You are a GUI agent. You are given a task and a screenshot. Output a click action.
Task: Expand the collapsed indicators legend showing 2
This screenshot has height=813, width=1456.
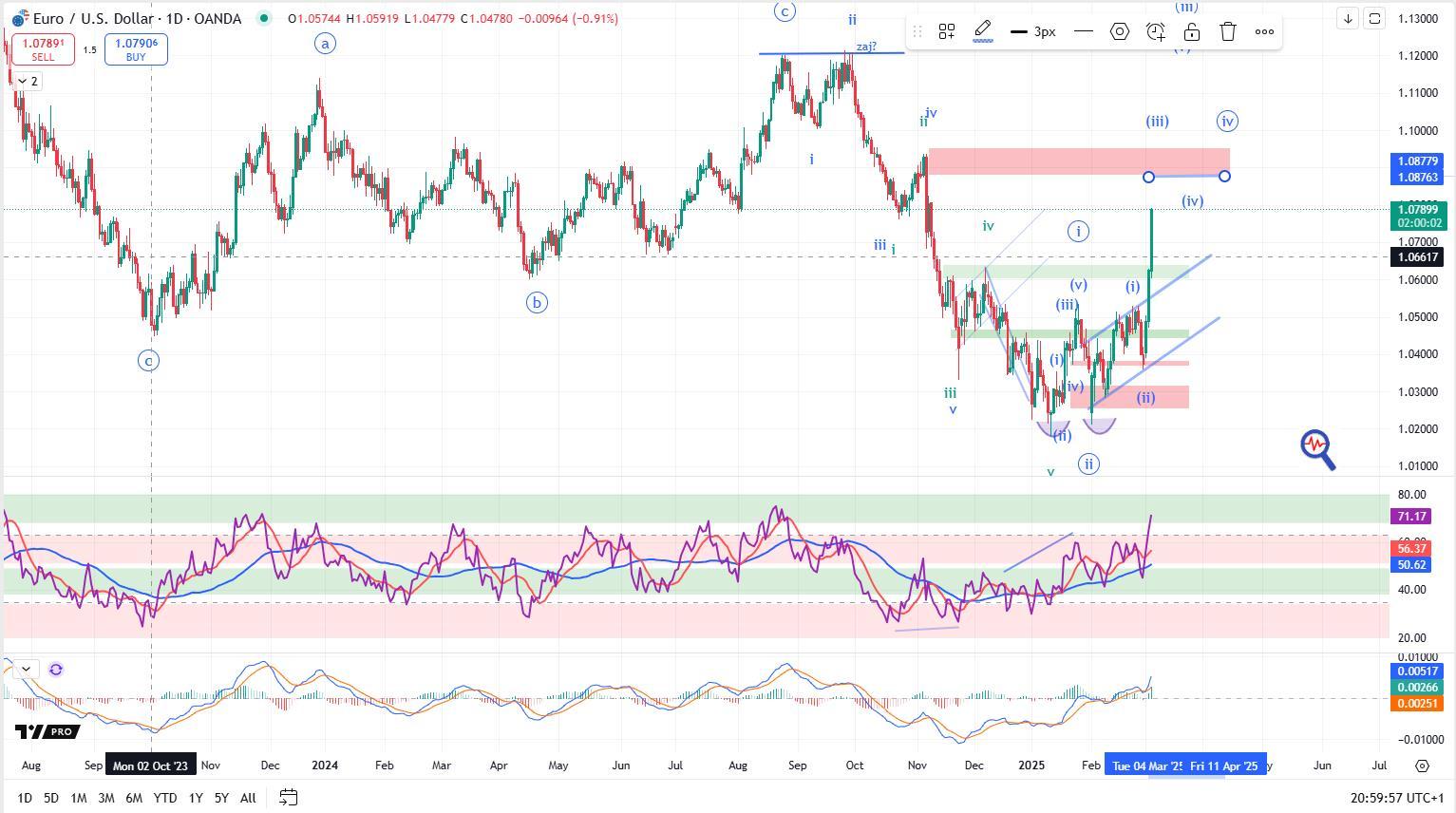click(28, 81)
